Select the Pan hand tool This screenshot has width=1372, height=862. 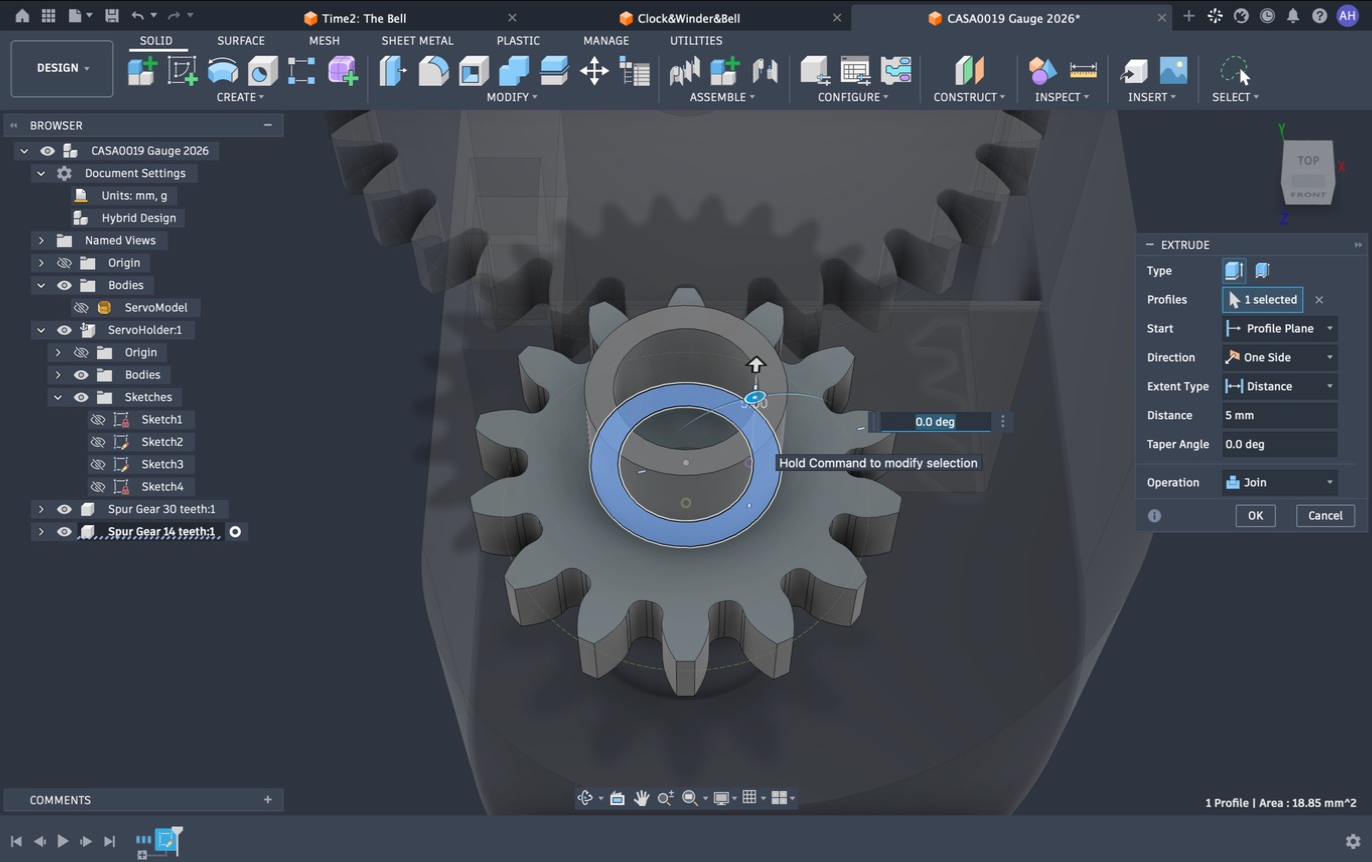pyautogui.click(x=641, y=798)
